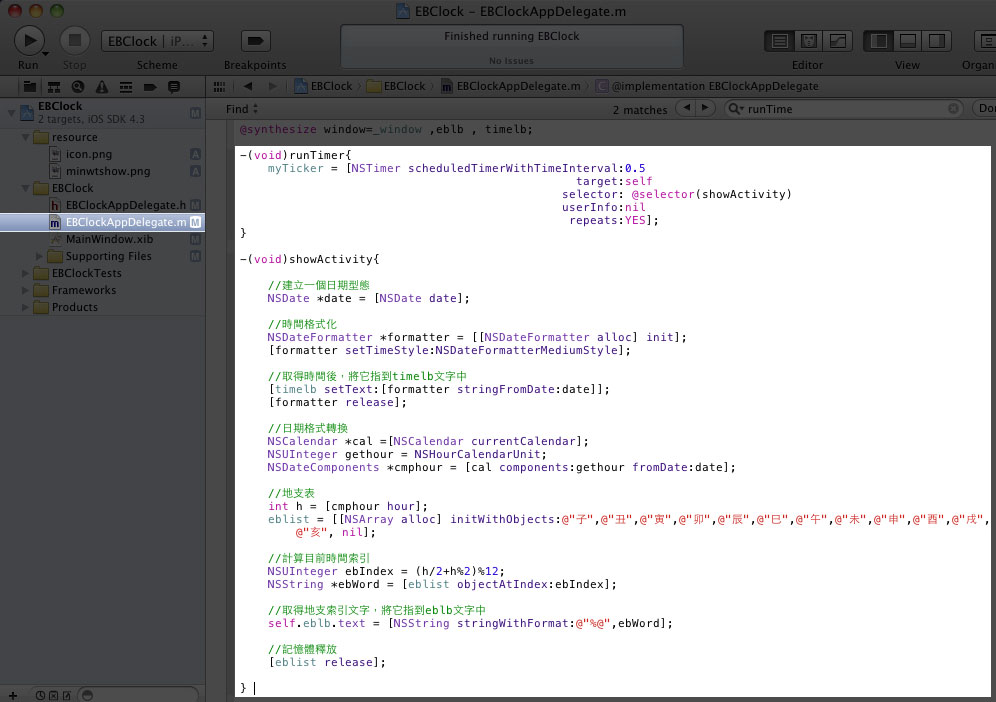Filter files with source control status
This screenshot has width=996, height=702.
click(x=53, y=696)
